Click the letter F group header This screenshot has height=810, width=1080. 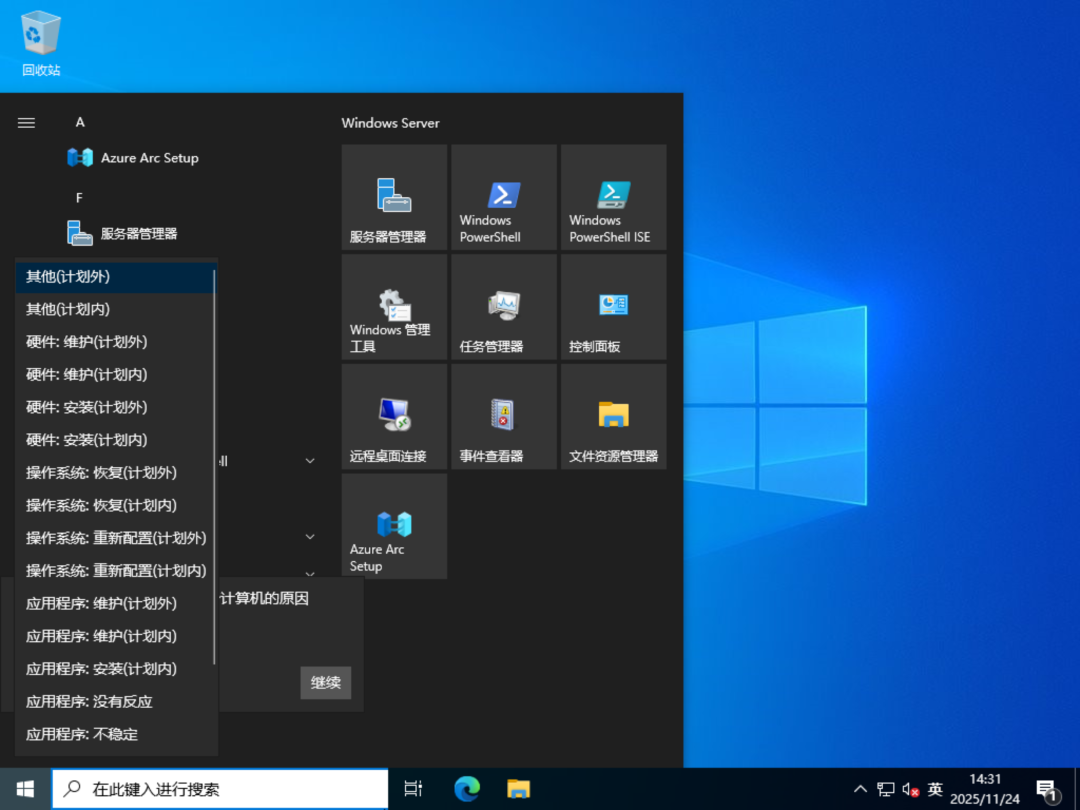tap(79, 198)
